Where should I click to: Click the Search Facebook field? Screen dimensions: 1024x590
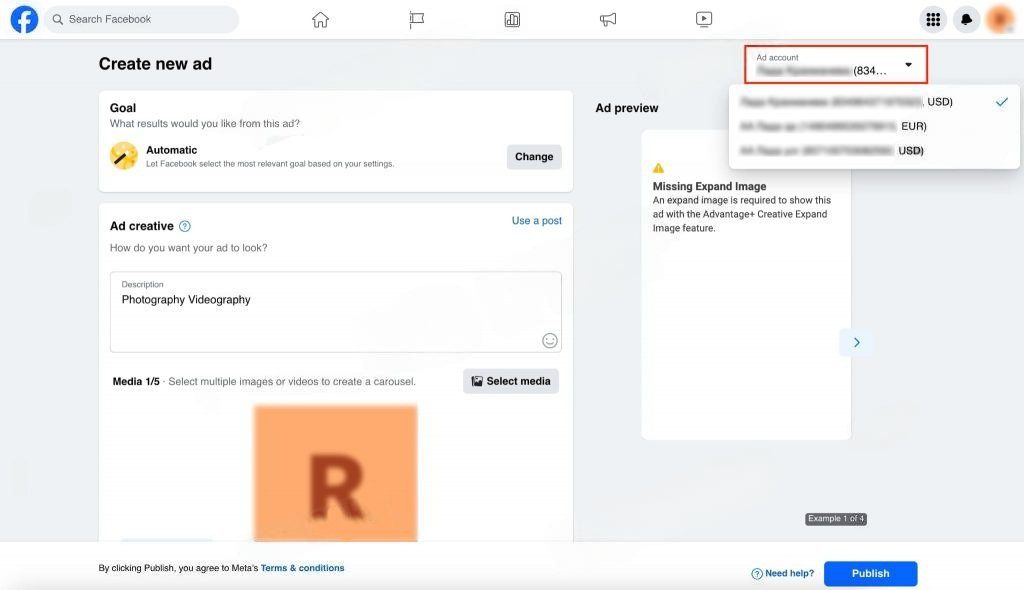coord(142,20)
